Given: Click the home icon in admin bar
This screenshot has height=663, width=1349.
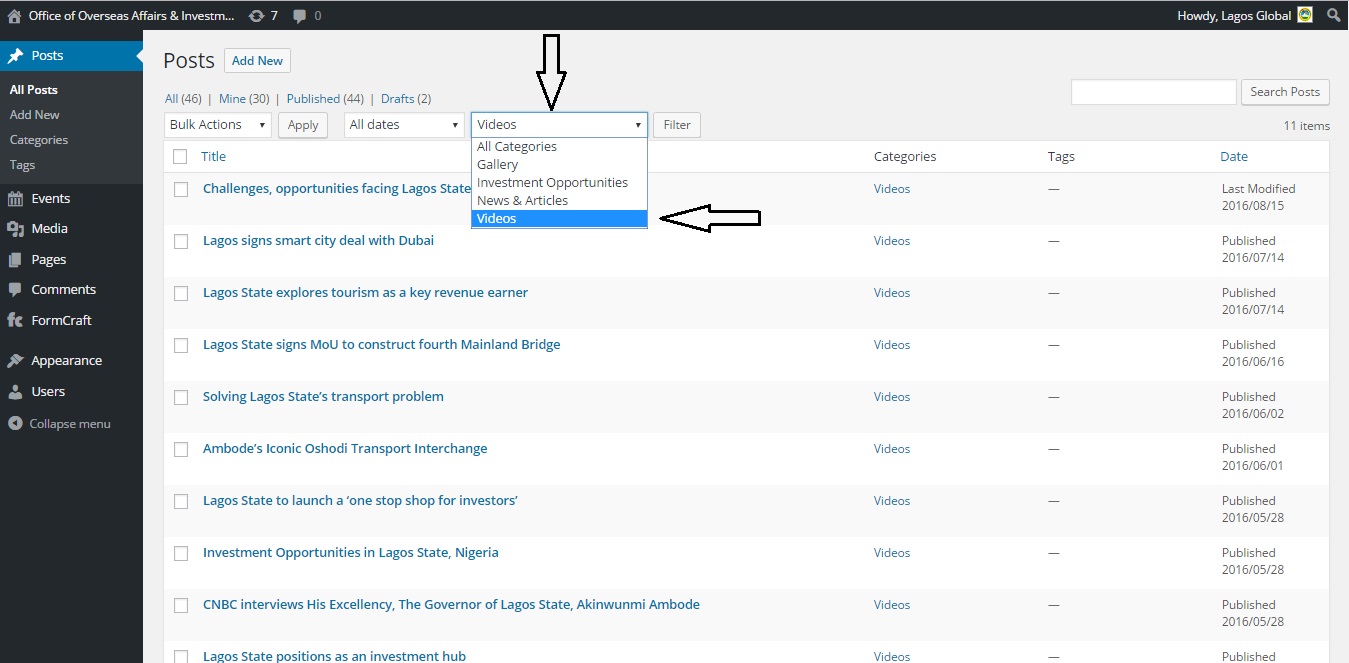Looking at the screenshot, I should point(14,16).
